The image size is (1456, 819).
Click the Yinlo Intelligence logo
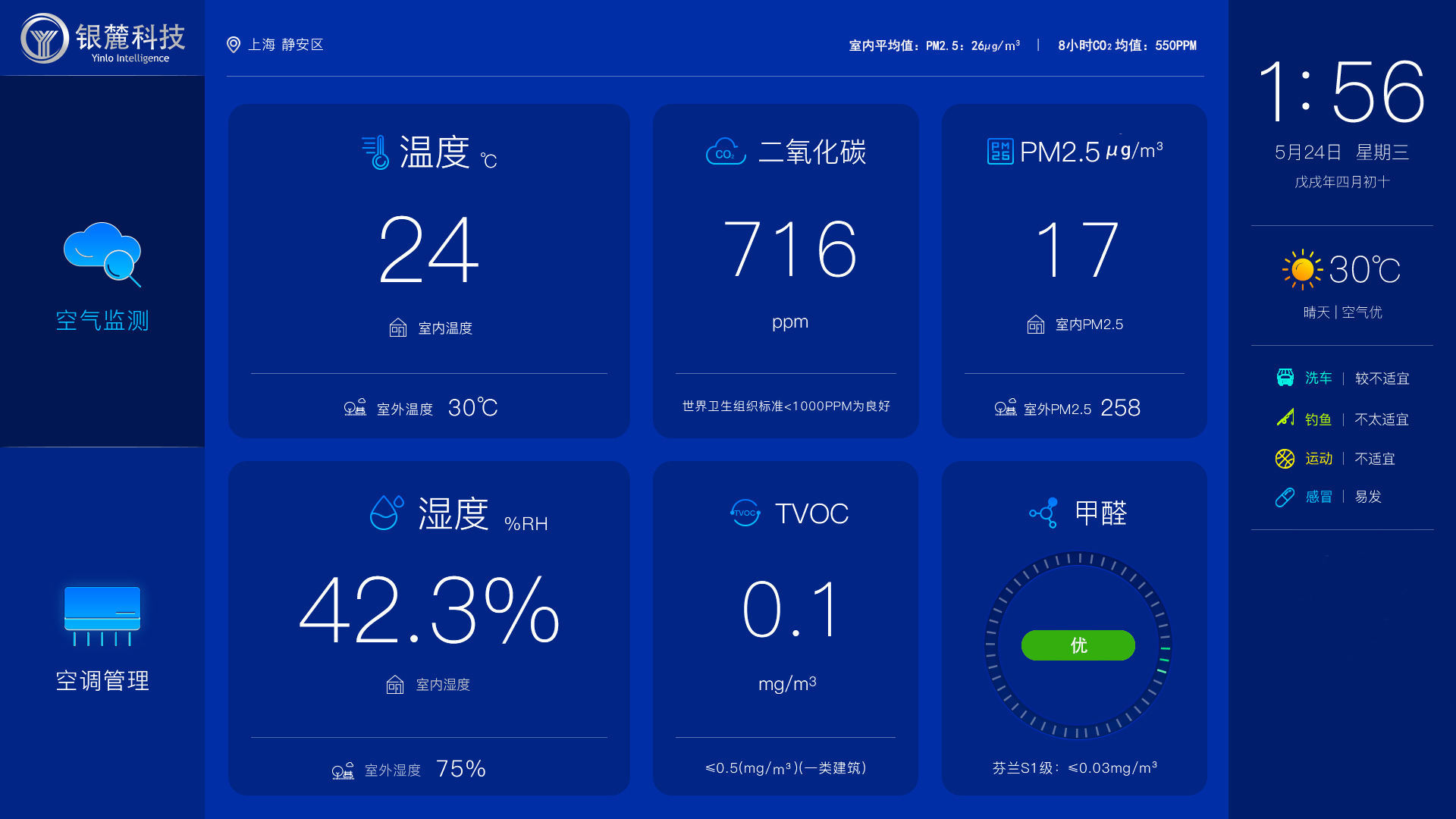tap(102, 38)
